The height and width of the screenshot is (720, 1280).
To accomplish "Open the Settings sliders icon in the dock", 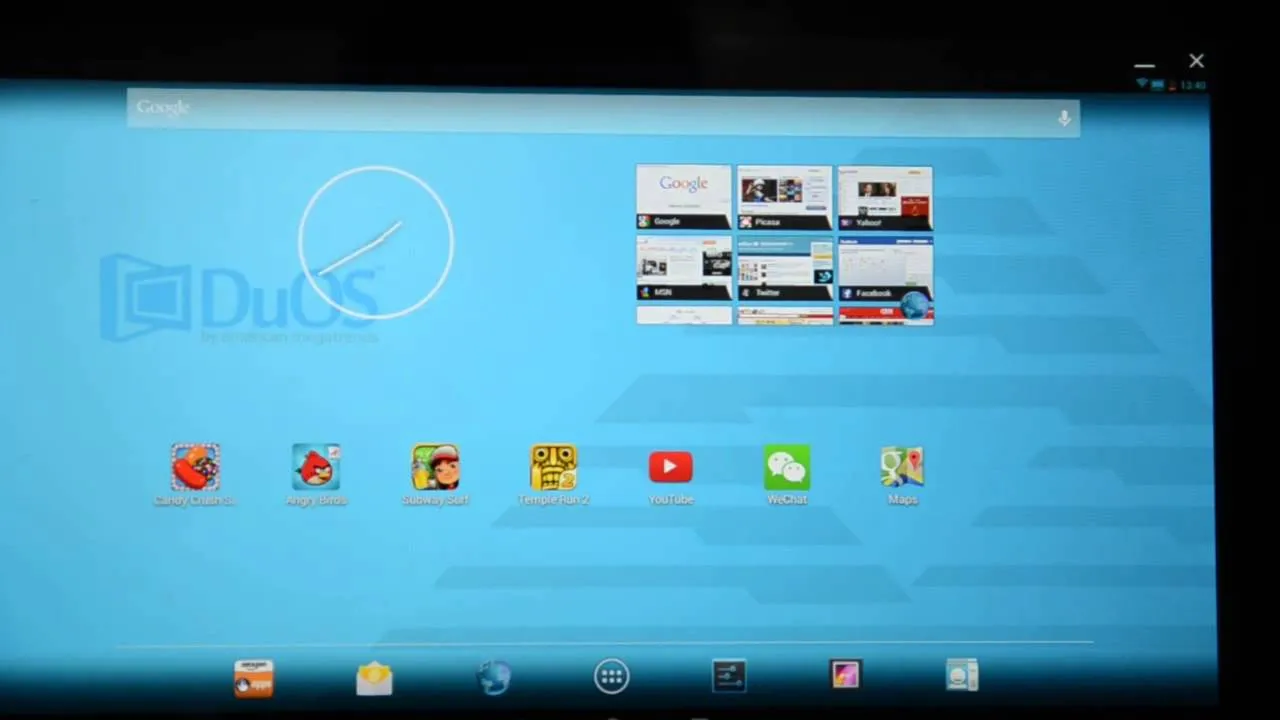I will click(728, 676).
